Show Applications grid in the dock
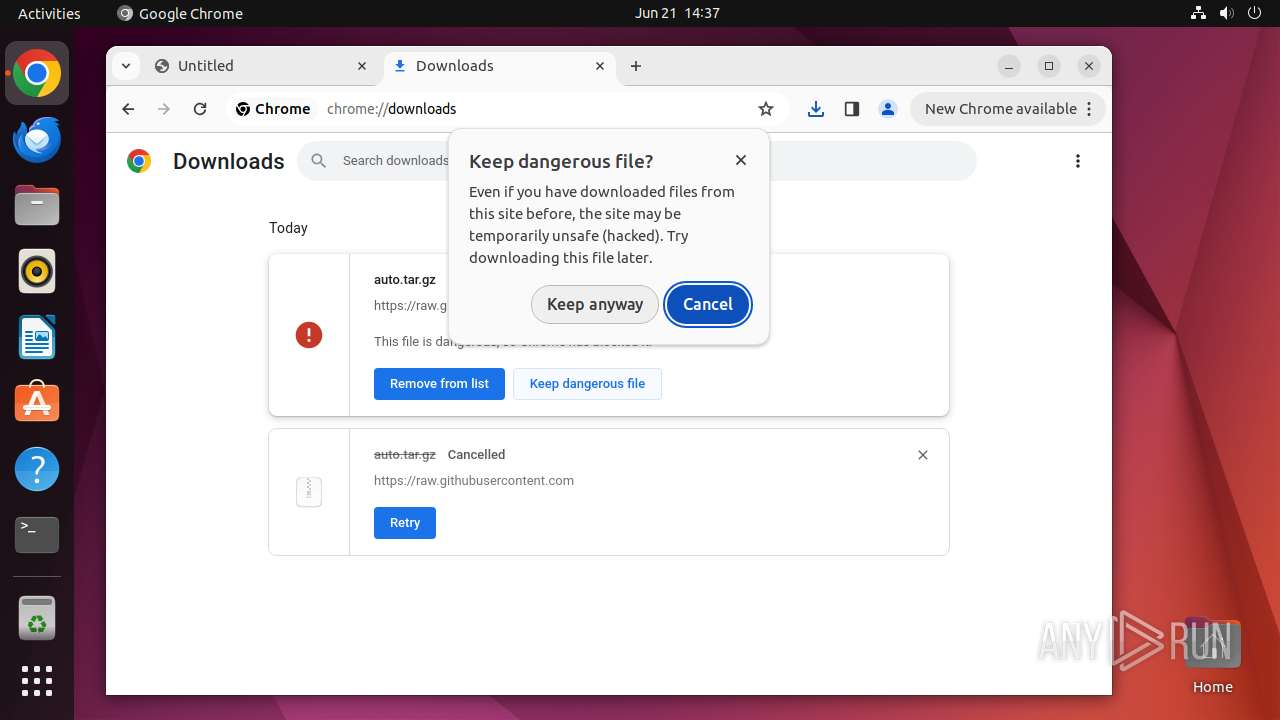The width and height of the screenshot is (1280, 720). point(37,681)
